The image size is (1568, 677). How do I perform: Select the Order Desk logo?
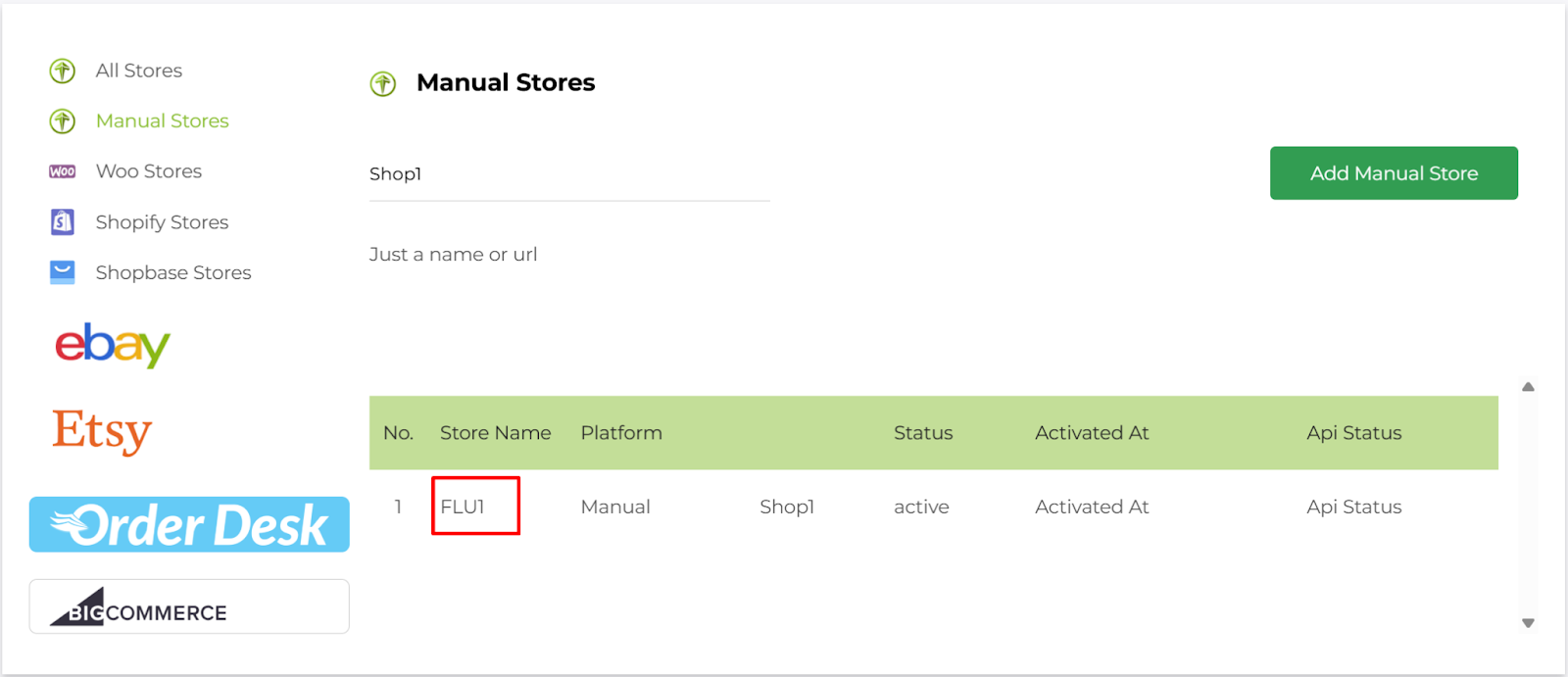click(x=189, y=525)
